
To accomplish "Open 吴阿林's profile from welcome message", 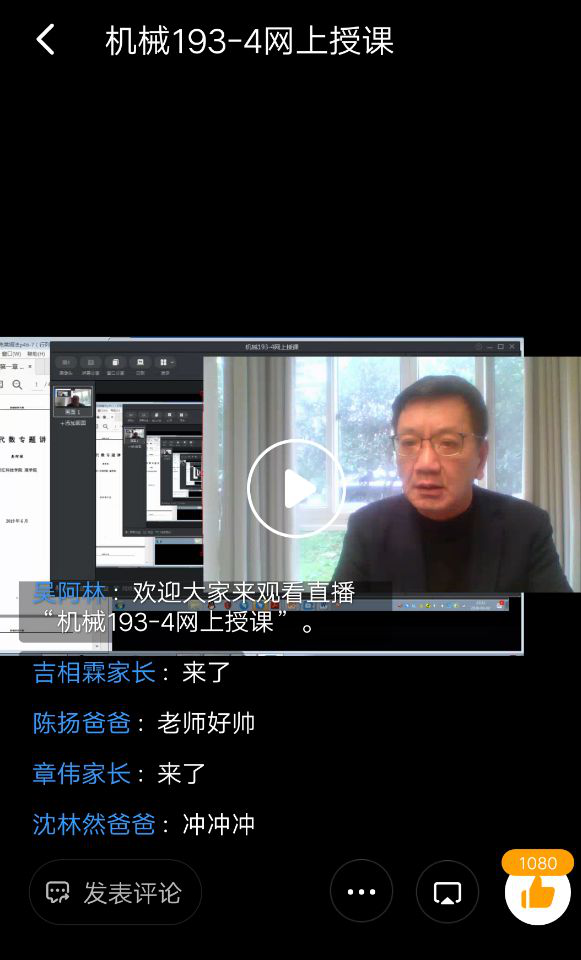I will tap(69, 593).
